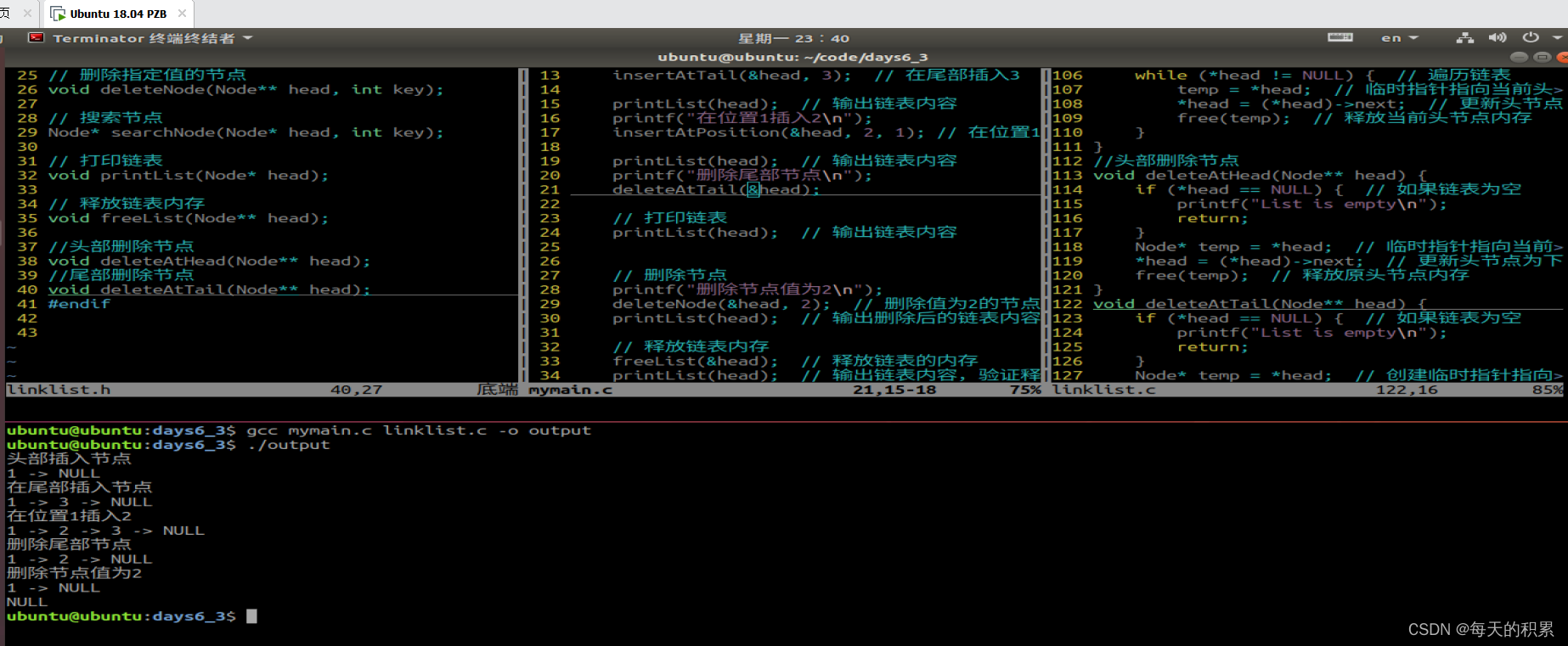This screenshot has width=1568, height=646.
Task: Open the en input language dropdown
Action: [1399, 38]
